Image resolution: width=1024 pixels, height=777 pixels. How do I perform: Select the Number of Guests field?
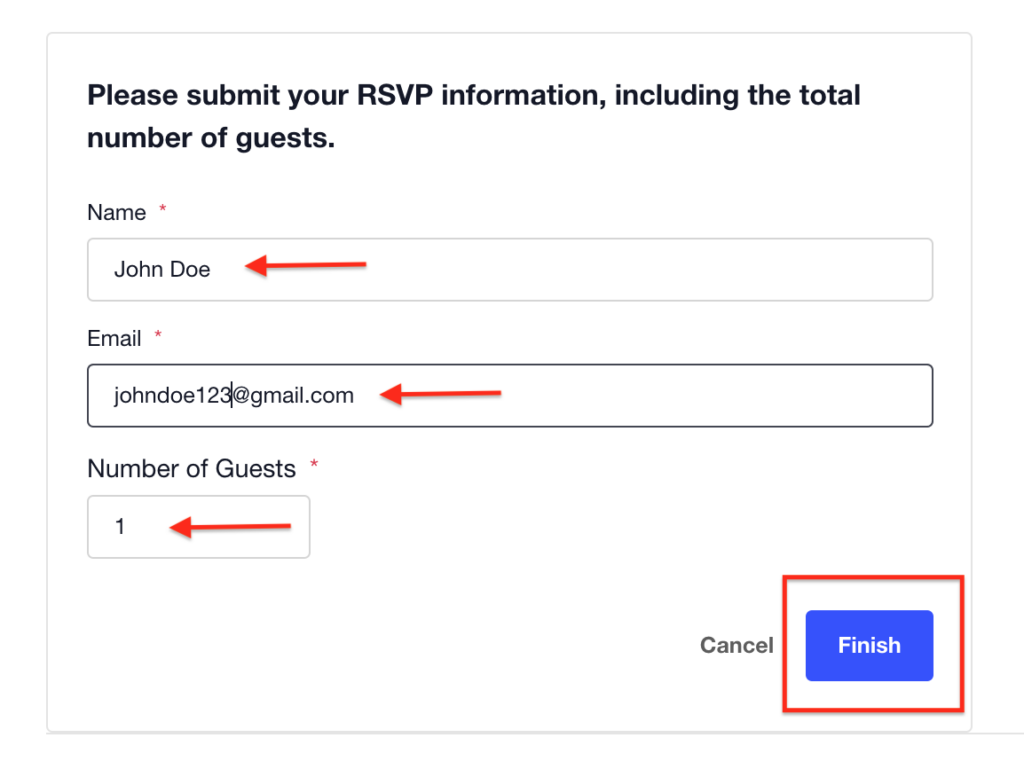click(198, 526)
